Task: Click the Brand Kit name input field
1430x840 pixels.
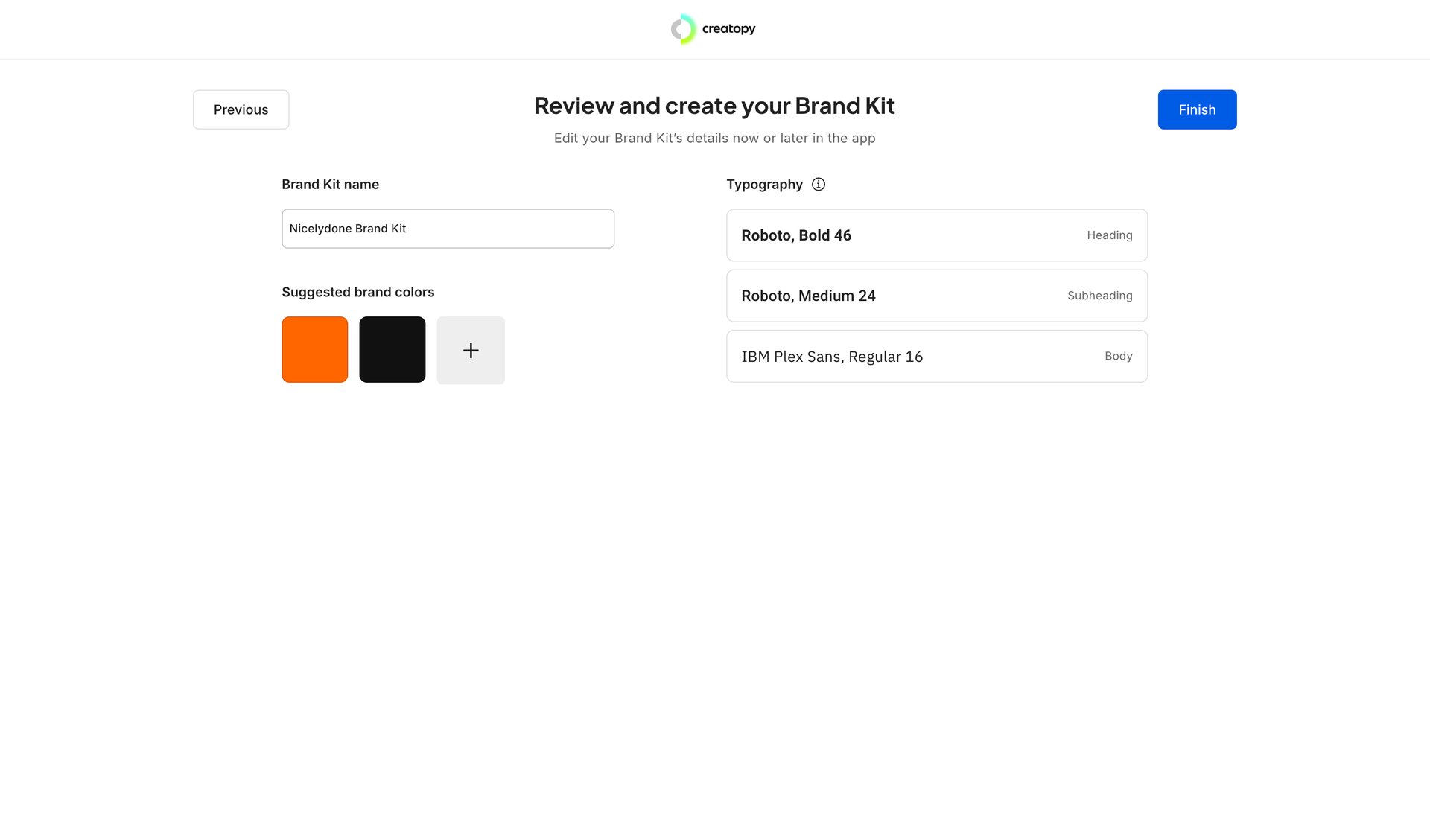Action: click(447, 228)
